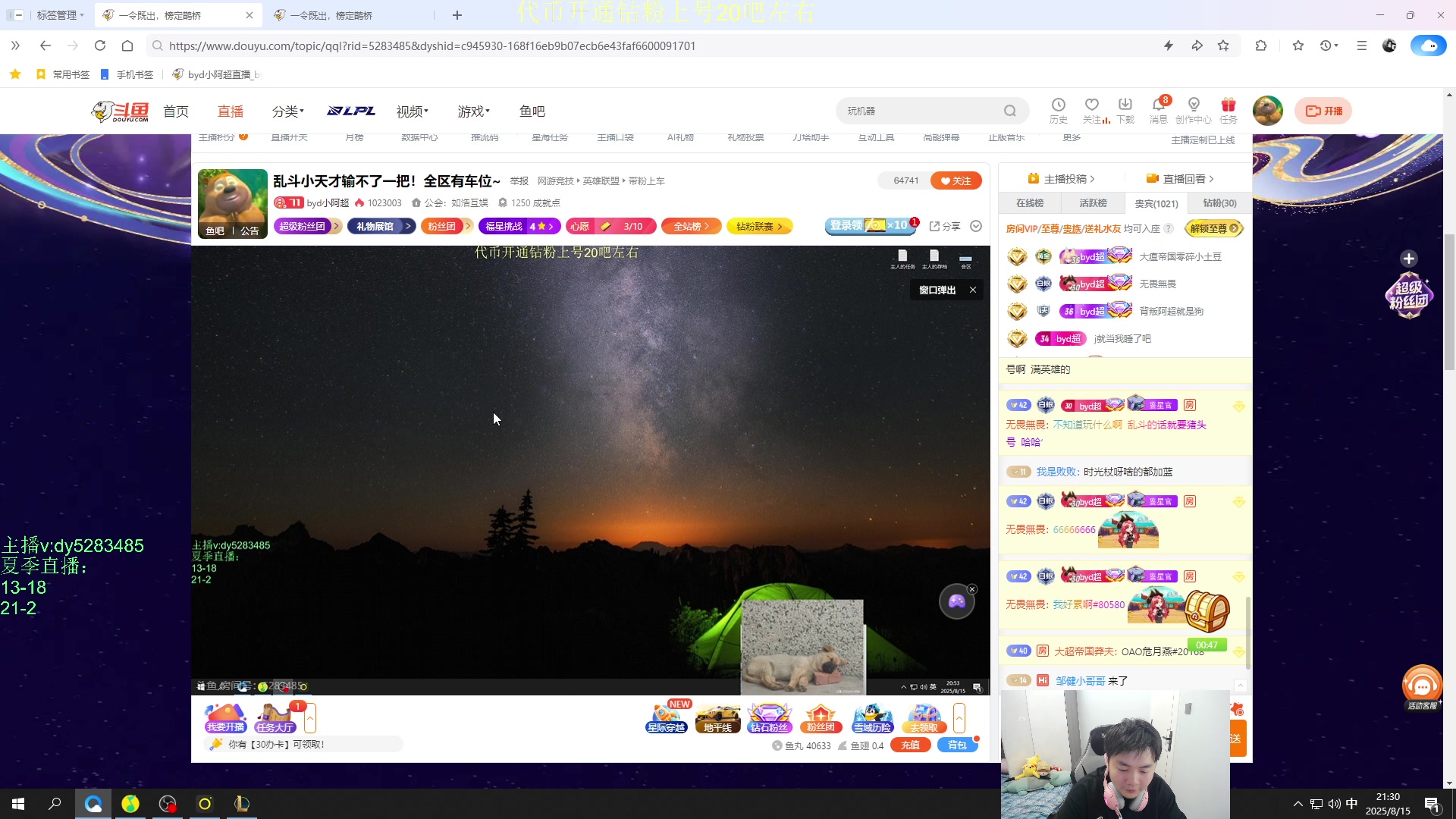Expand left activity list chevron by 任务大厅
Screen dimensions: 1456x819
(x=310, y=717)
